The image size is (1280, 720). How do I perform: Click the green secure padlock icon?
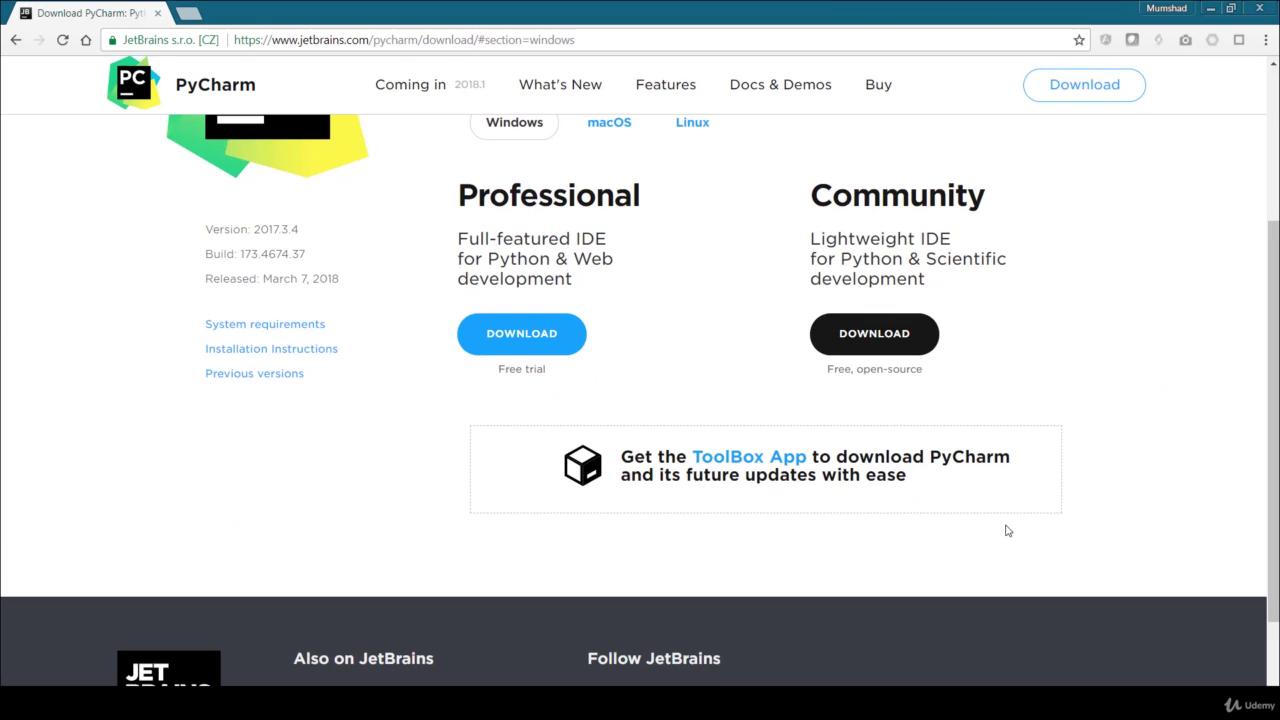click(113, 40)
